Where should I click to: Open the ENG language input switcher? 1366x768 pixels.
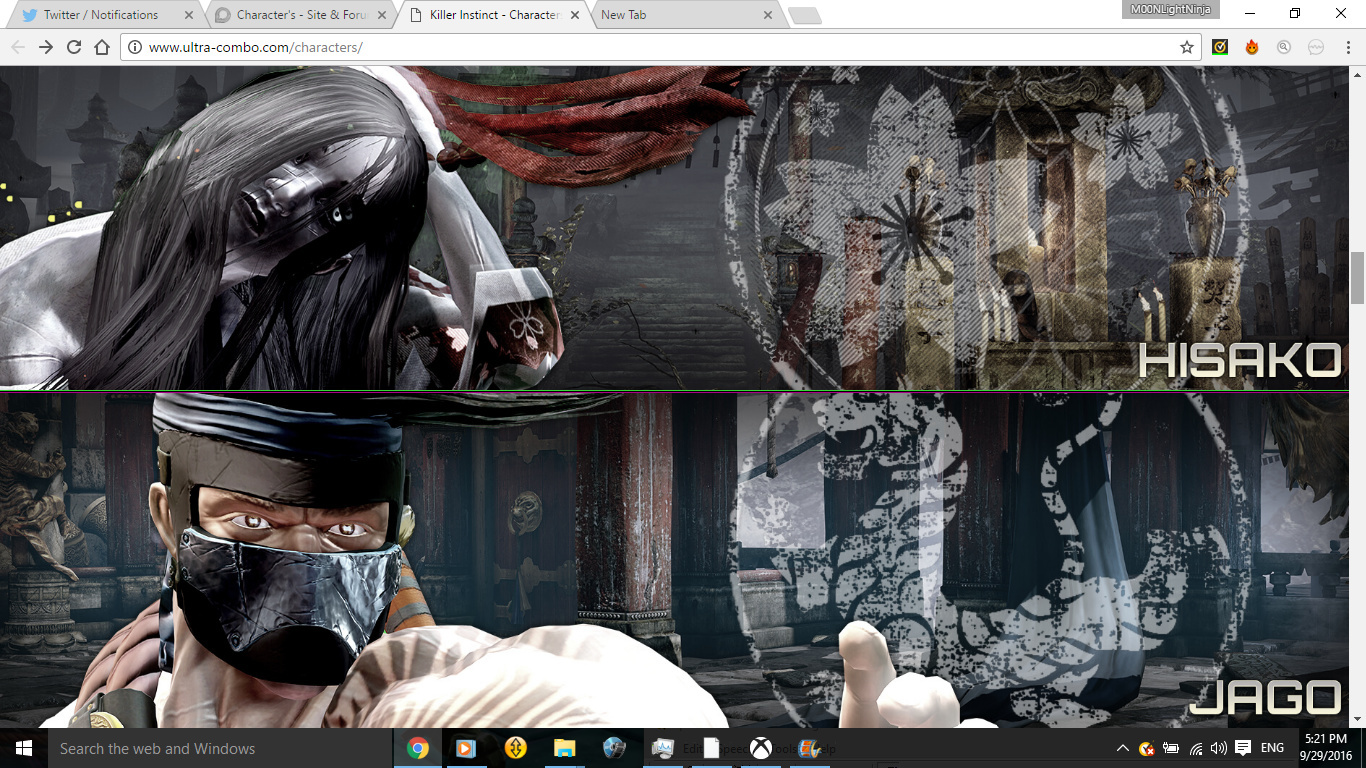click(1272, 748)
